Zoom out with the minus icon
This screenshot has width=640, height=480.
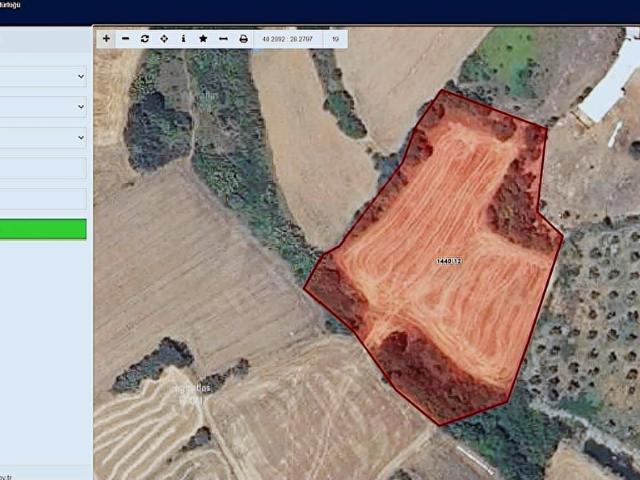(x=126, y=39)
